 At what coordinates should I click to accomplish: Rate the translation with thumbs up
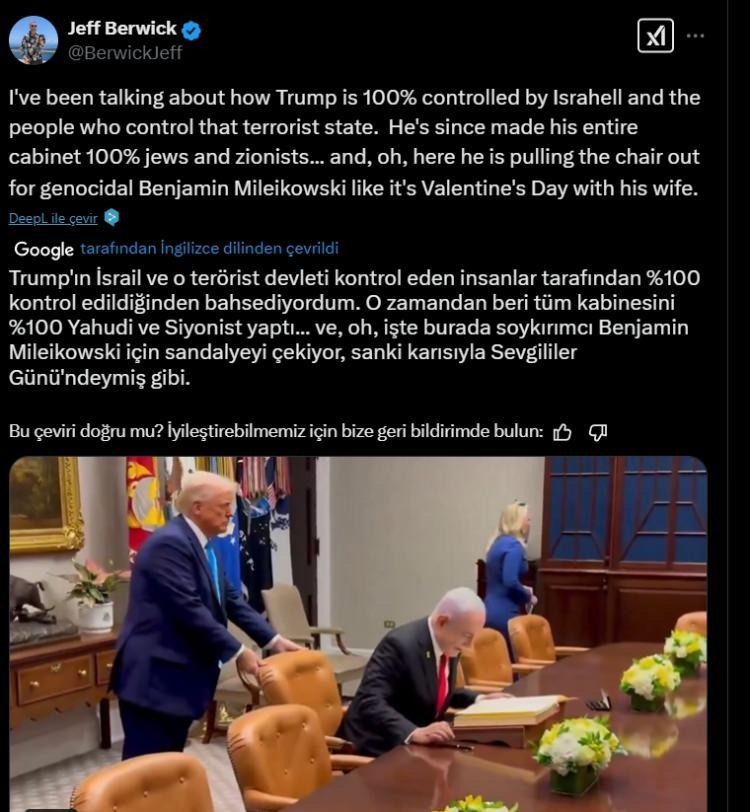click(x=562, y=432)
